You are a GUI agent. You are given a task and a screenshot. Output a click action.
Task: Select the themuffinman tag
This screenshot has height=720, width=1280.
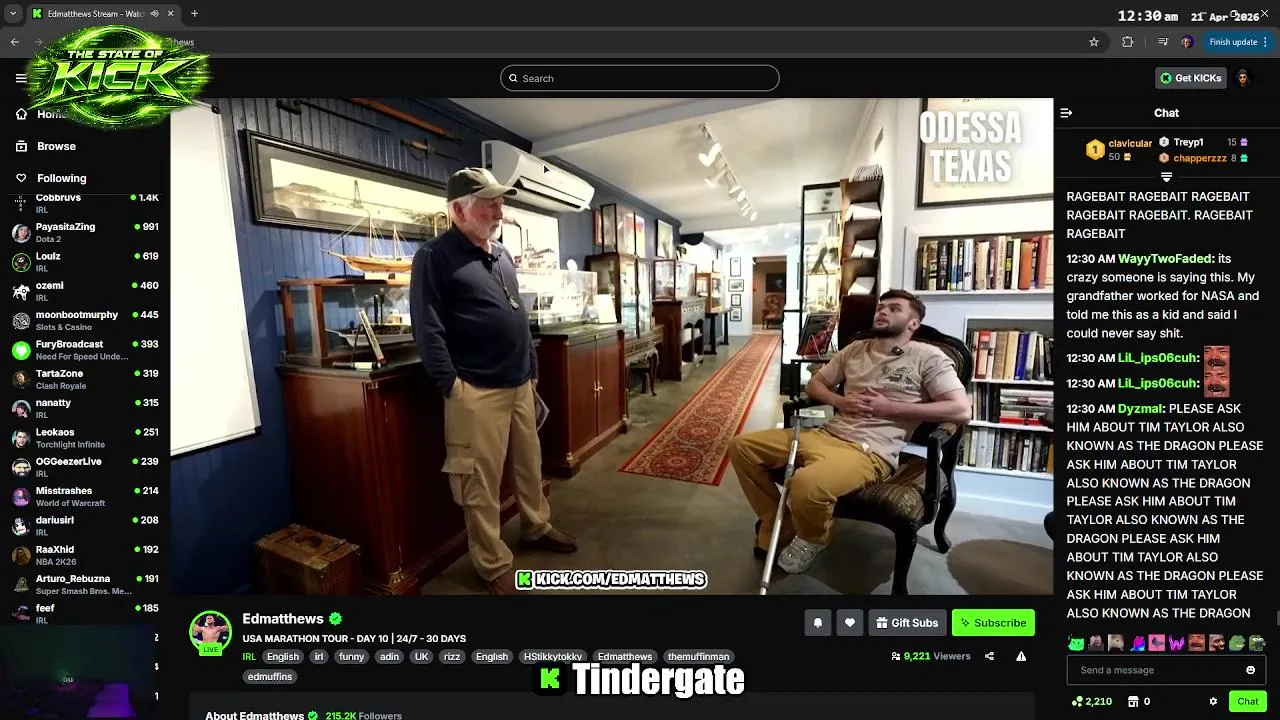(x=699, y=657)
